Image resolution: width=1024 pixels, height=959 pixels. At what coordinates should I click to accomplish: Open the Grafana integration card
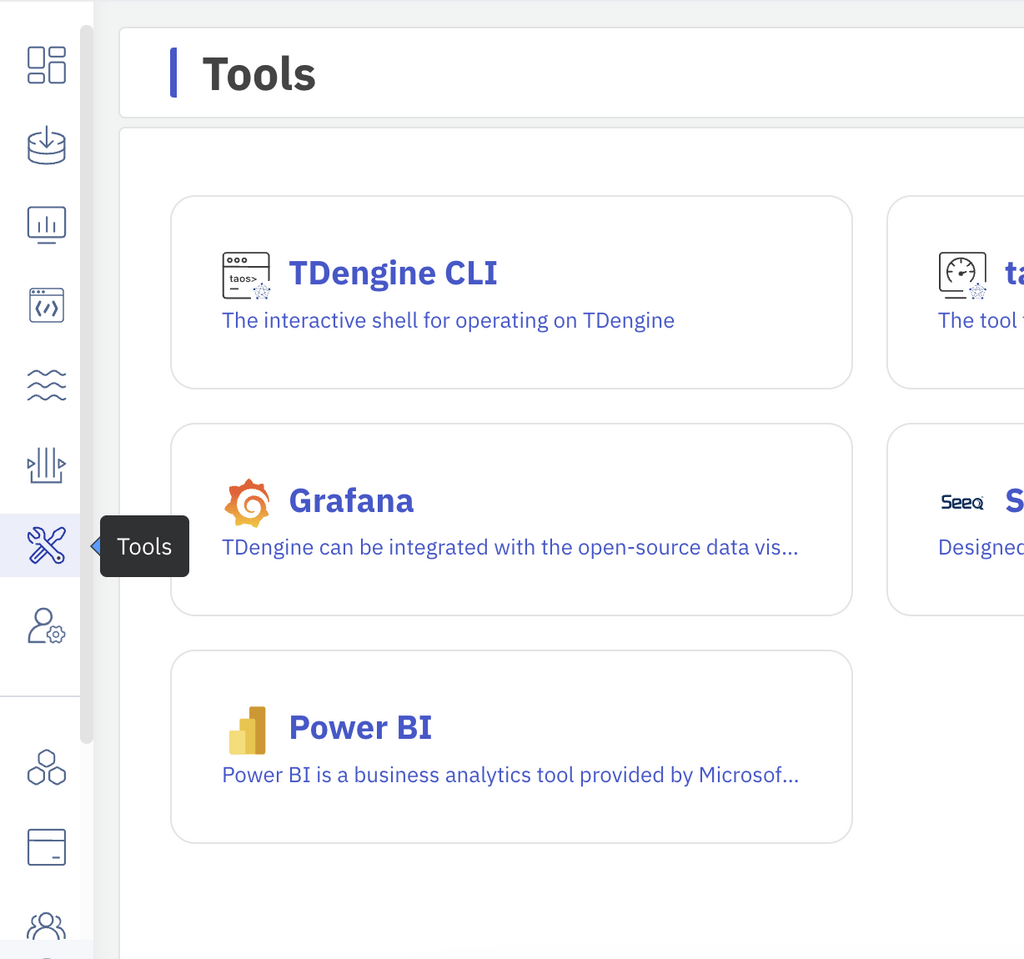(x=511, y=519)
